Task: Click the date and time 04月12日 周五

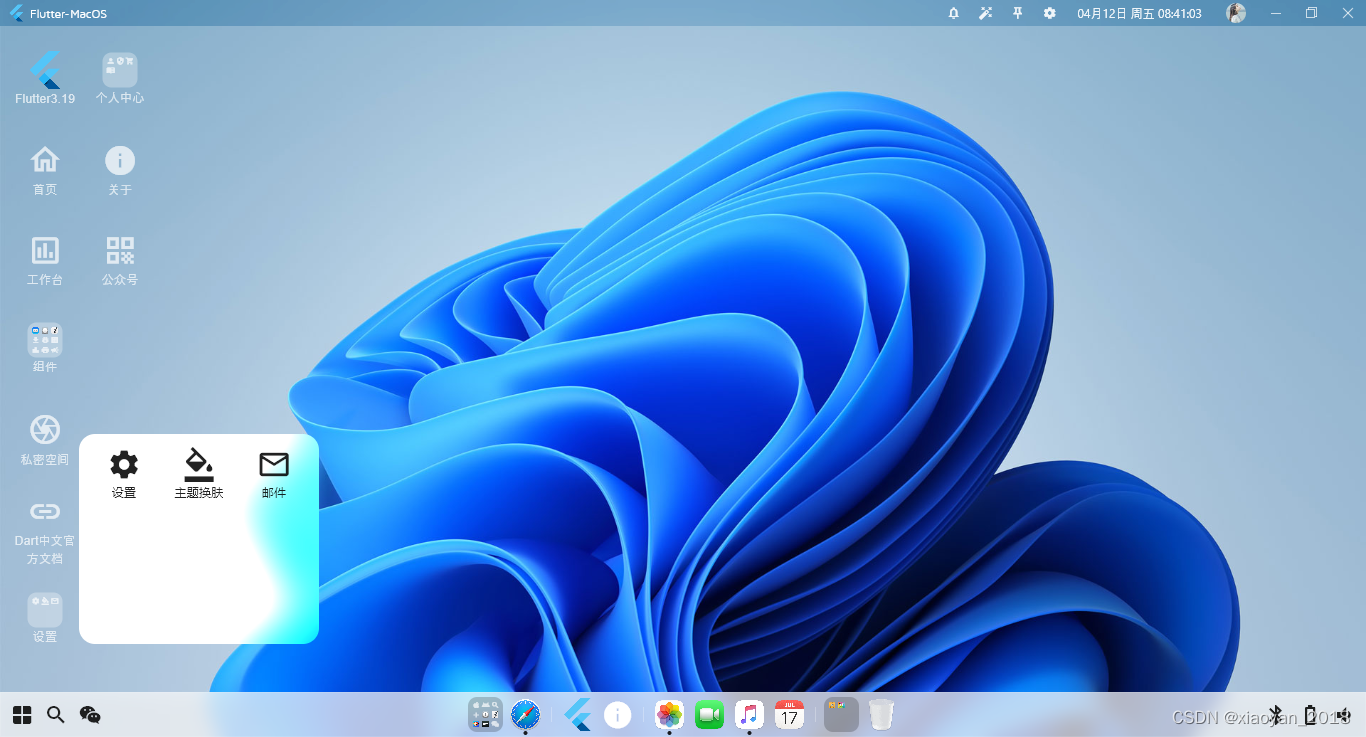Action: tap(1139, 13)
